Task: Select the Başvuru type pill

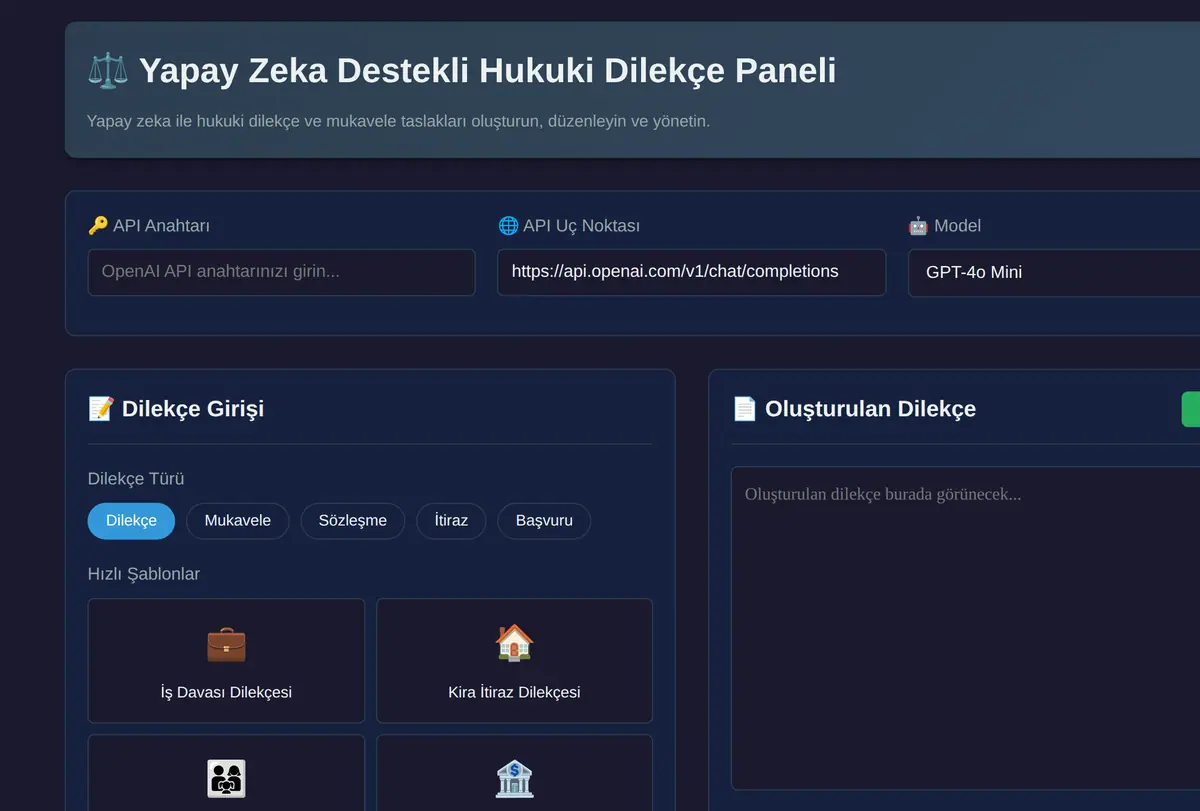Action: (544, 521)
